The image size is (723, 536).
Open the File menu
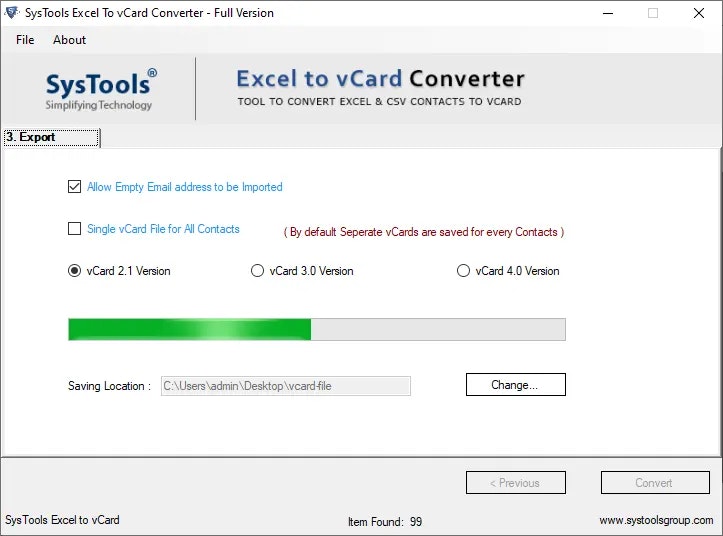click(x=25, y=40)
